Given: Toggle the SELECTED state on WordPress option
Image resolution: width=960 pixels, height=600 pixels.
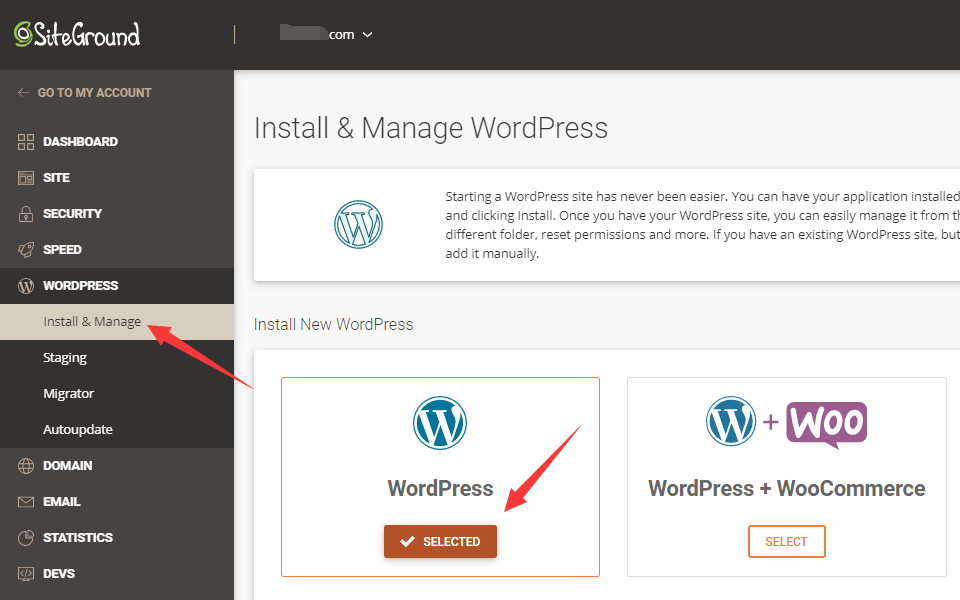Looking at the screenshot, I should (440, 541).
